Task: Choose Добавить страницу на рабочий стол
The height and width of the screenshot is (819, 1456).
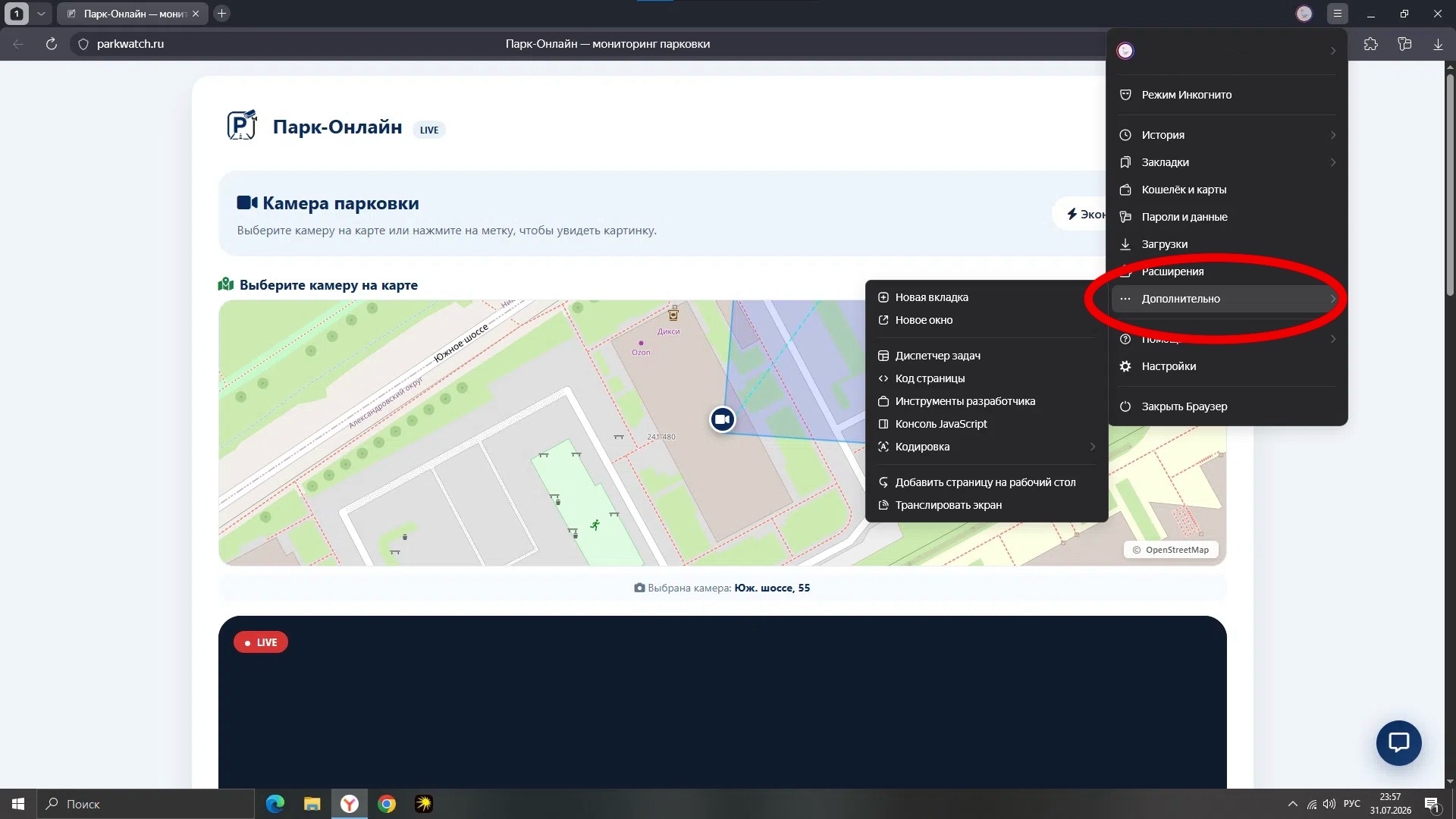Action: click(x=987, y=482)
